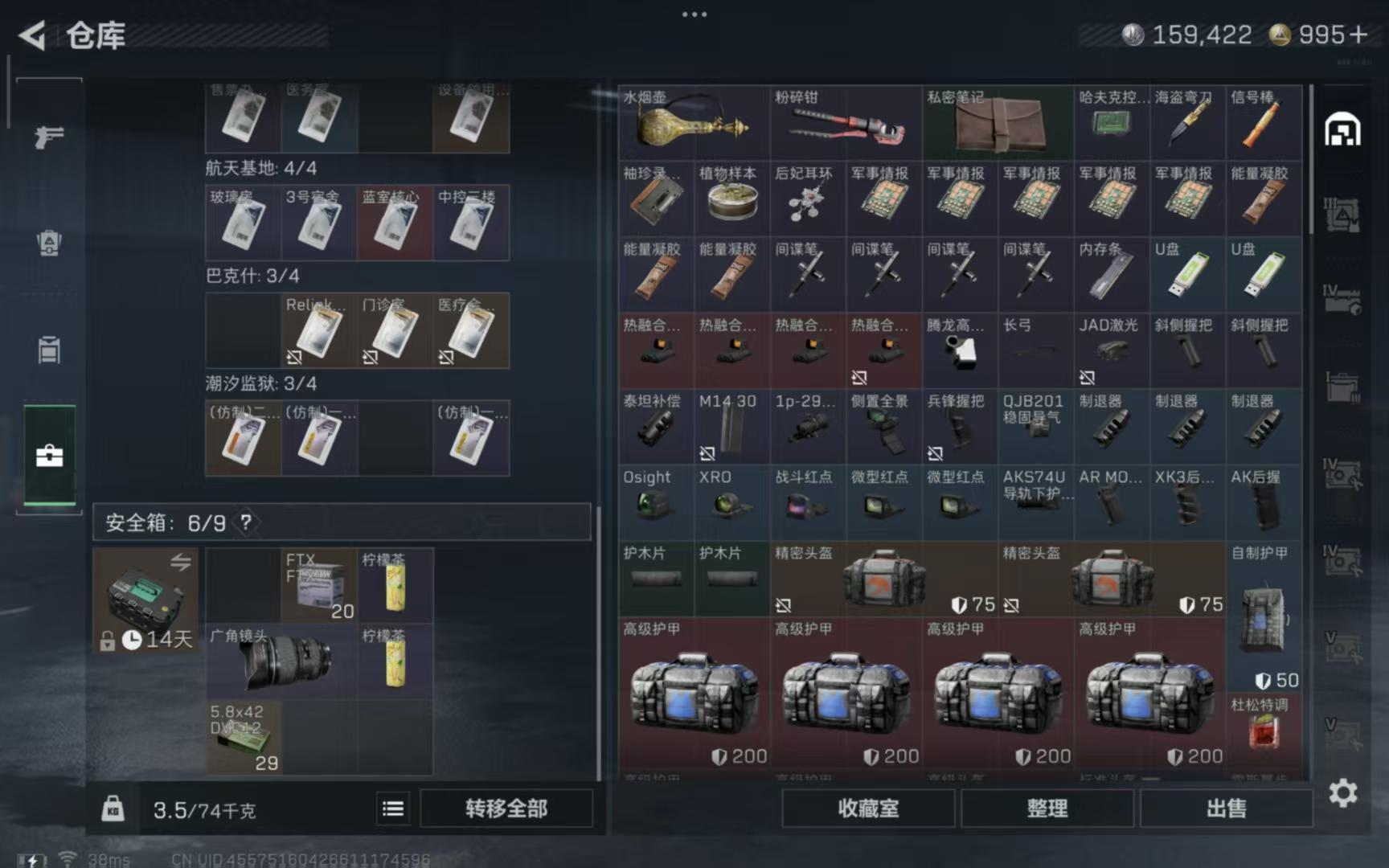Select the 蓝室核心 key card
The width and height of the screenshot is (1389, 868).
click(x=395, y=222)
